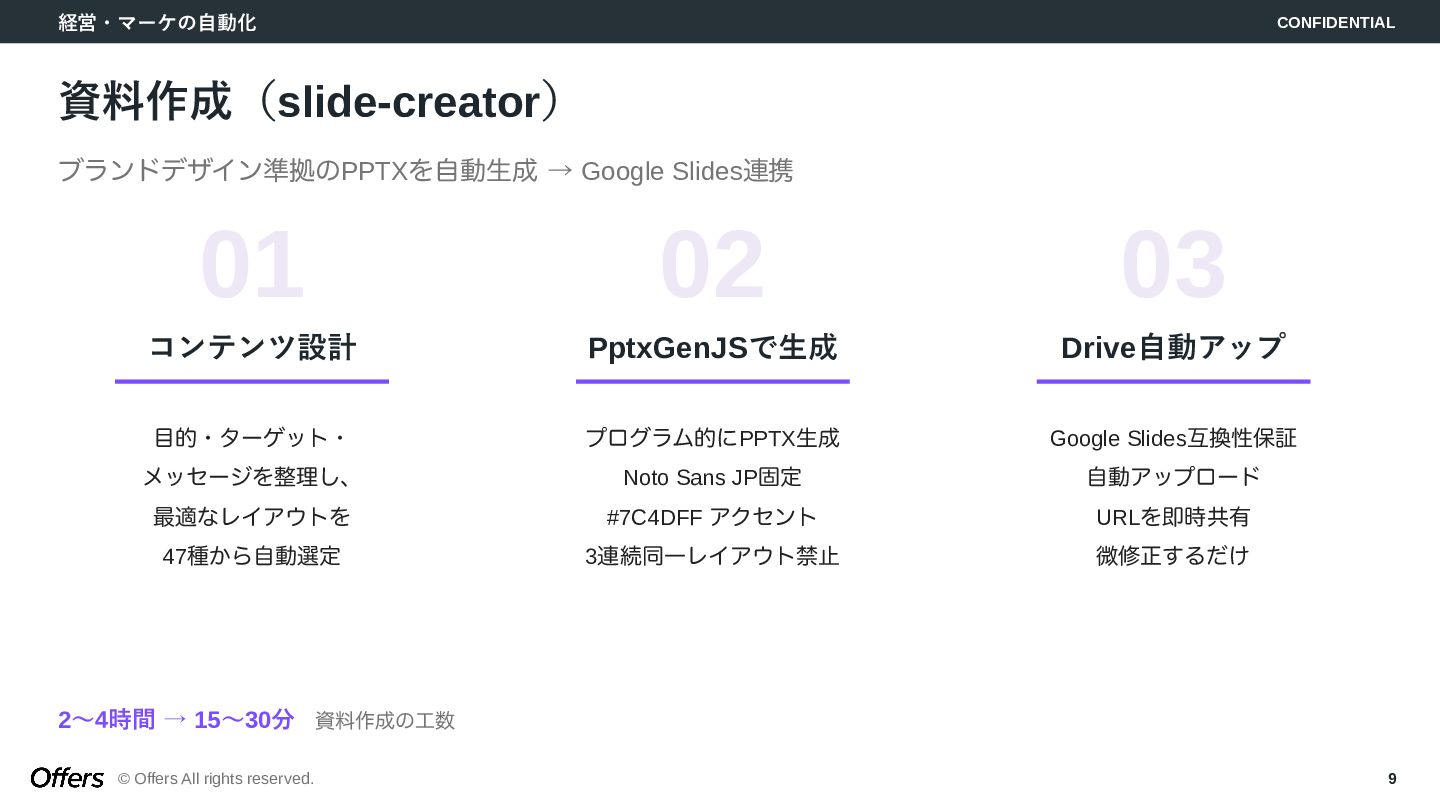
Task: Click the line Google Slides互換性保証
Action: pyautogui.click(x=1173, y=438)
